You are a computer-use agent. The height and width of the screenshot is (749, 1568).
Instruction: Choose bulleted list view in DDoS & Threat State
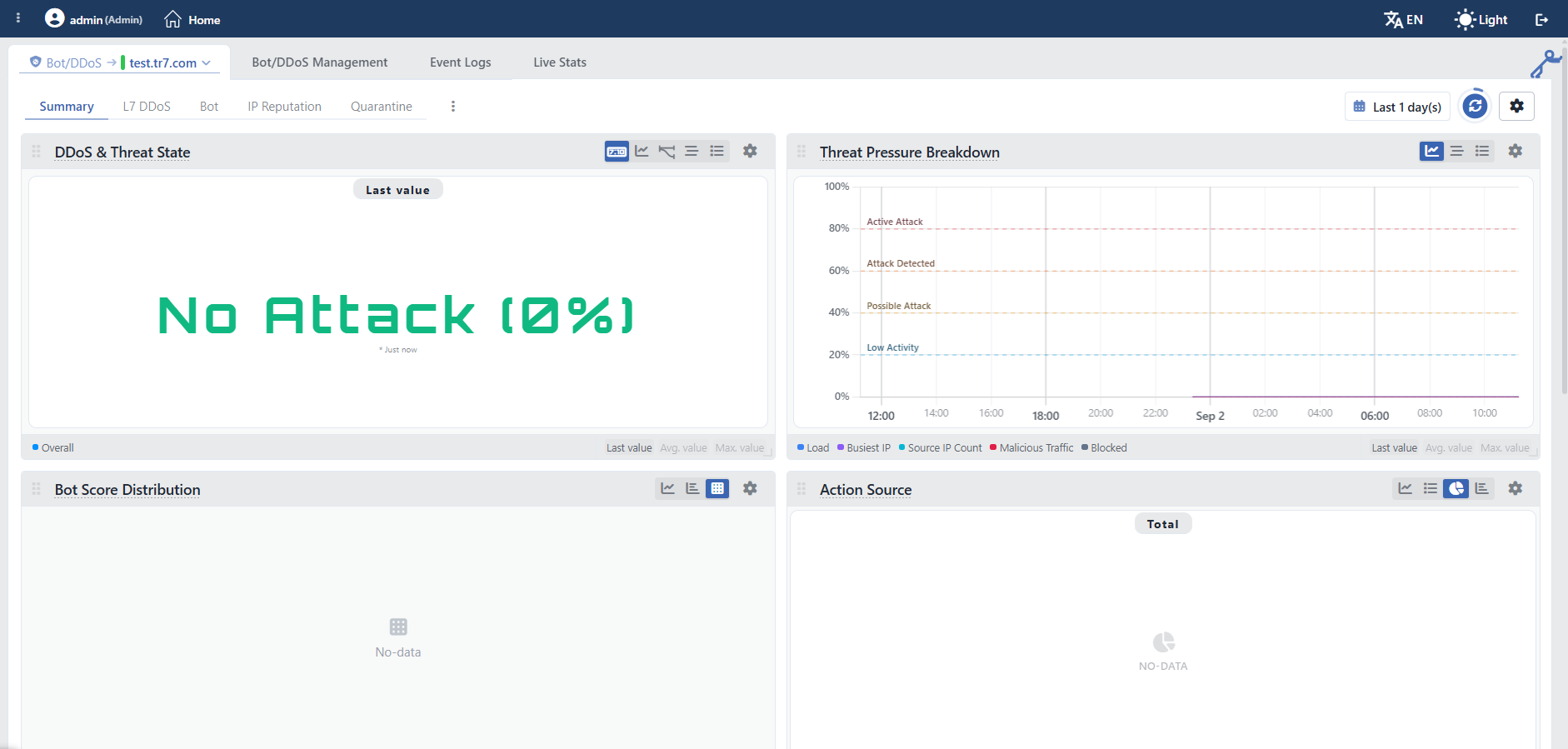717,151
